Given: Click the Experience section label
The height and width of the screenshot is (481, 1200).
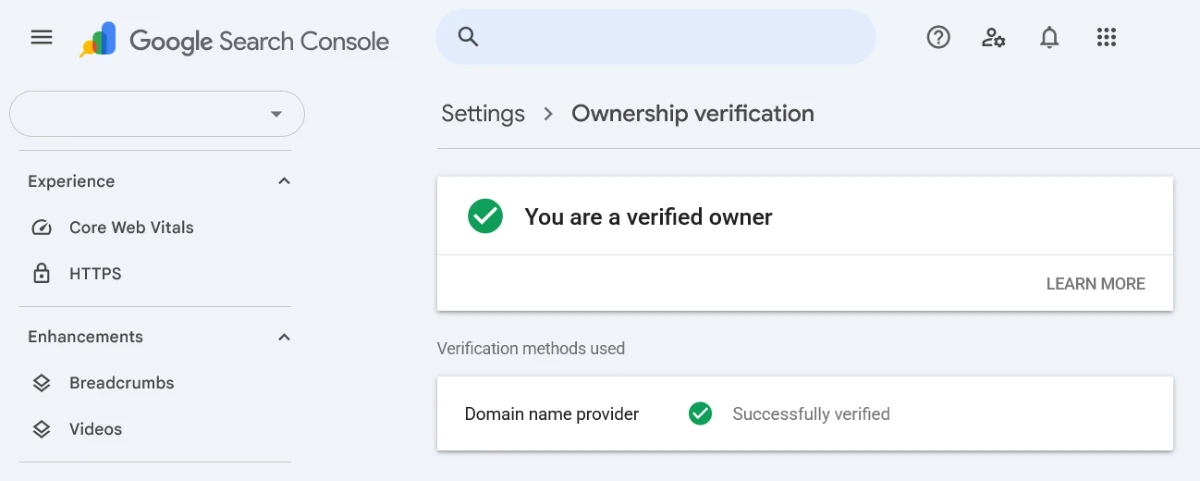Looking at the screenshot, I should pos(71,181).
